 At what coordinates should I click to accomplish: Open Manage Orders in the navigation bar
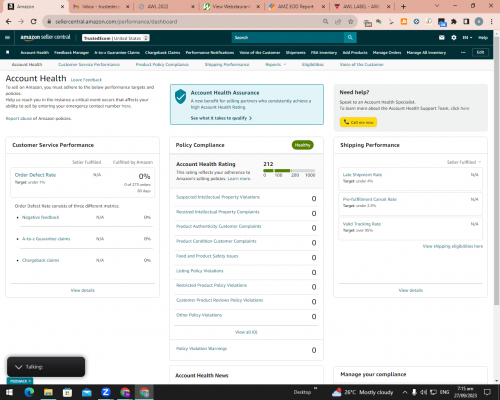point(387,52)
